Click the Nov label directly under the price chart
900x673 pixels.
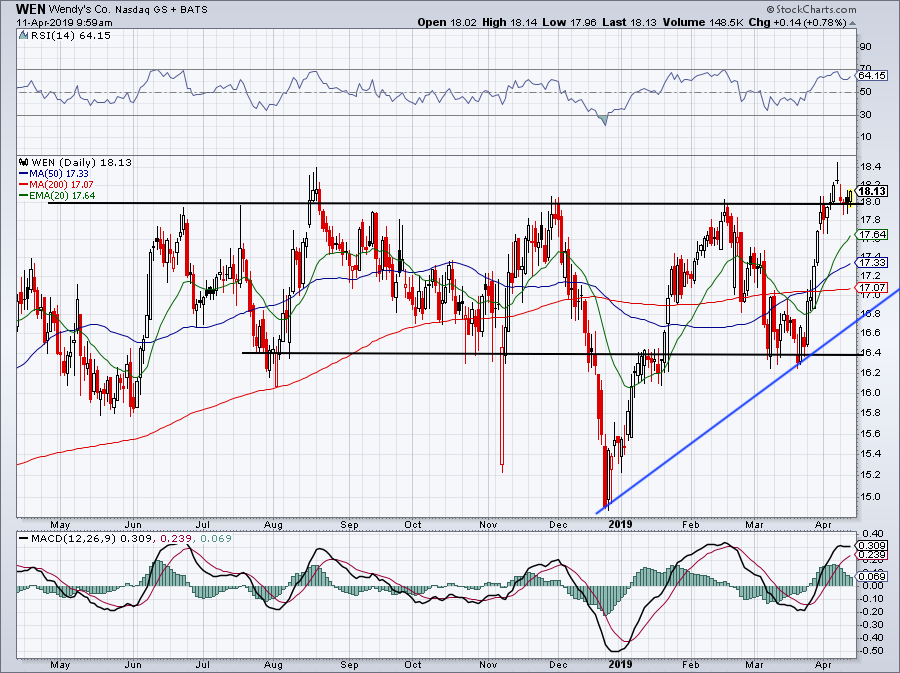point(488,525)
